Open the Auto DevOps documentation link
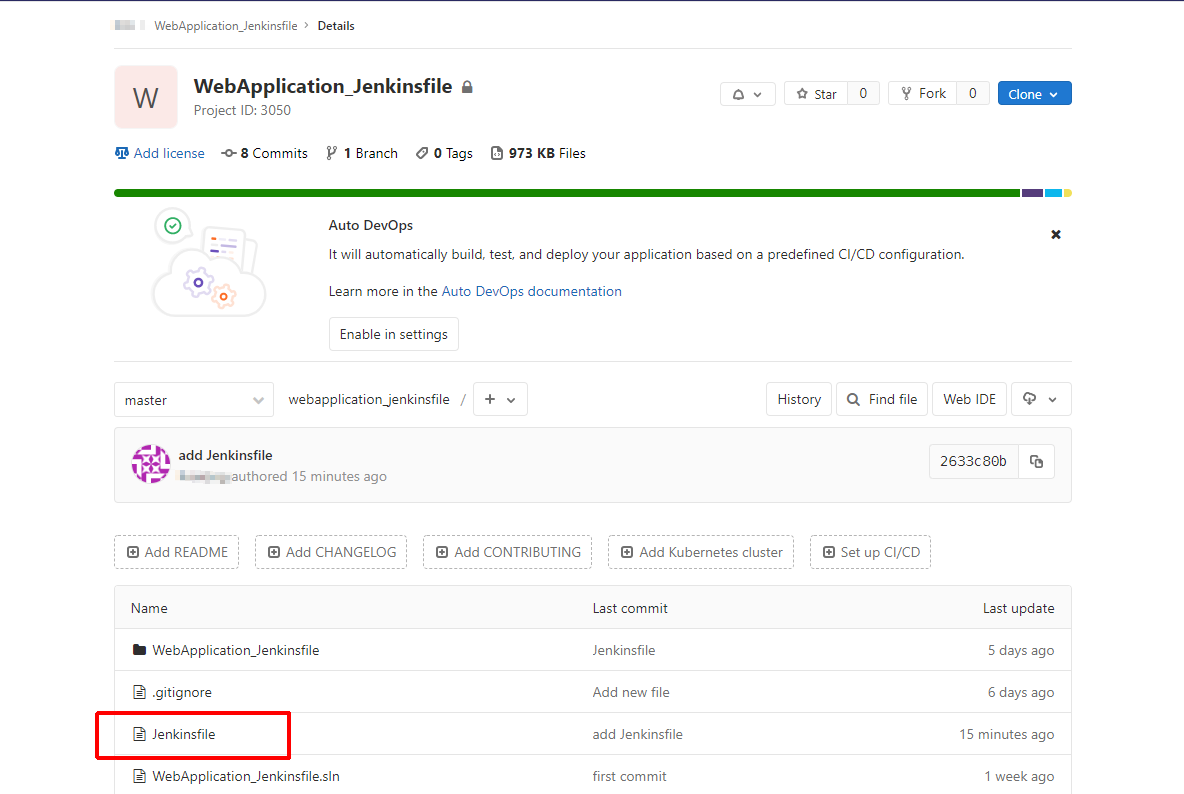This screenshot has height=794, width=1184. point(532,291)
